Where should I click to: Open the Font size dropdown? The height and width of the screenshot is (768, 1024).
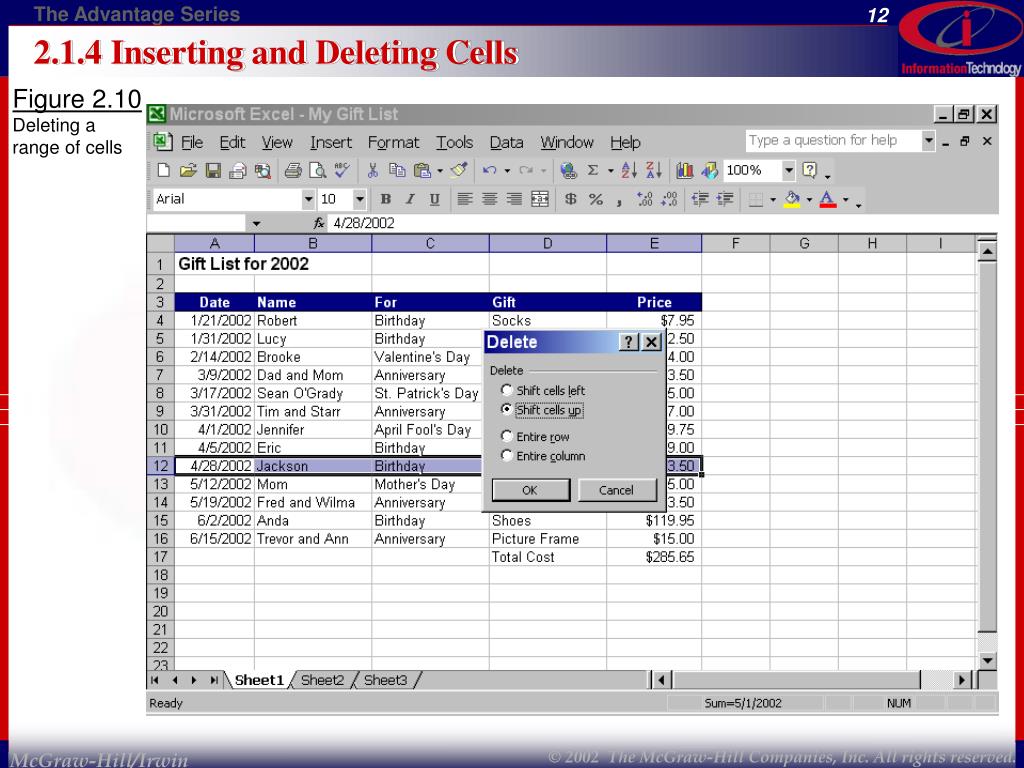click(x=359, y=199)
